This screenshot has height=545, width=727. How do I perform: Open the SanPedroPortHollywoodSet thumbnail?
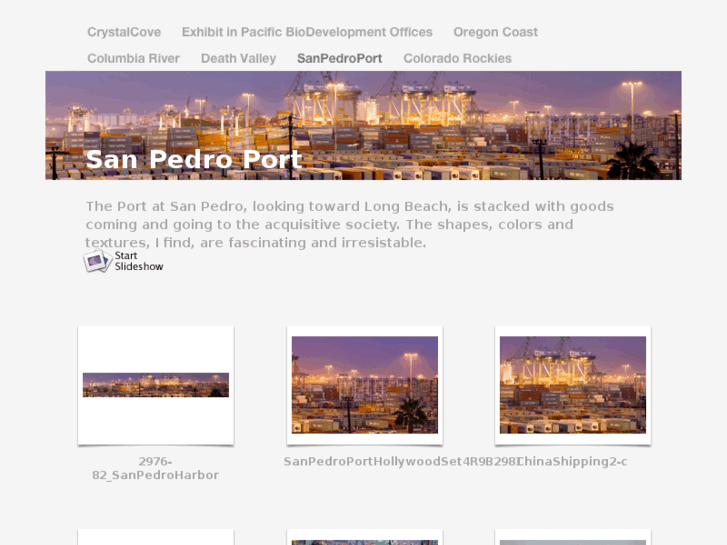pos(364,385)
